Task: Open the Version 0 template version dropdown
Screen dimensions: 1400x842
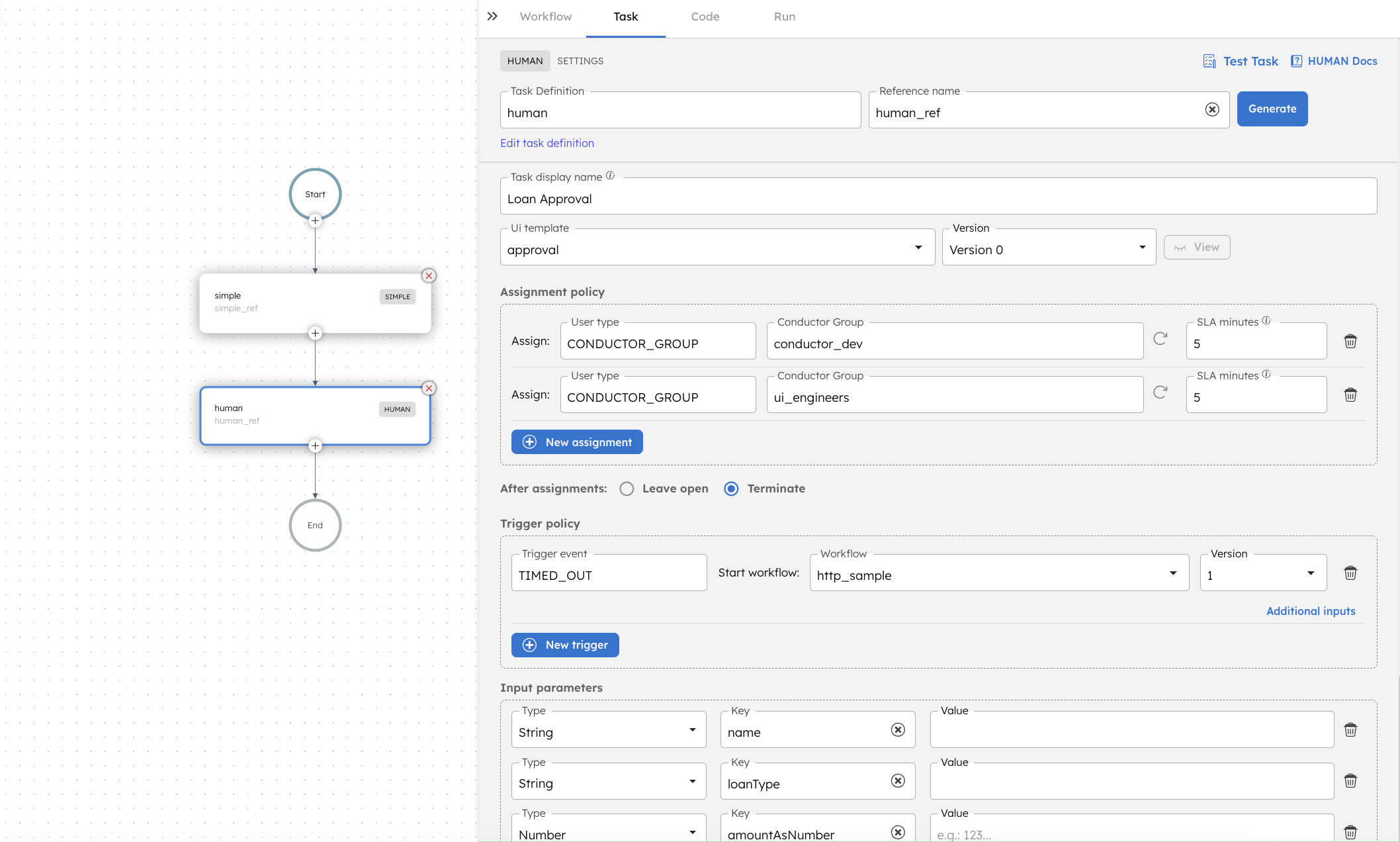Action: click(x=1049, y=248)
